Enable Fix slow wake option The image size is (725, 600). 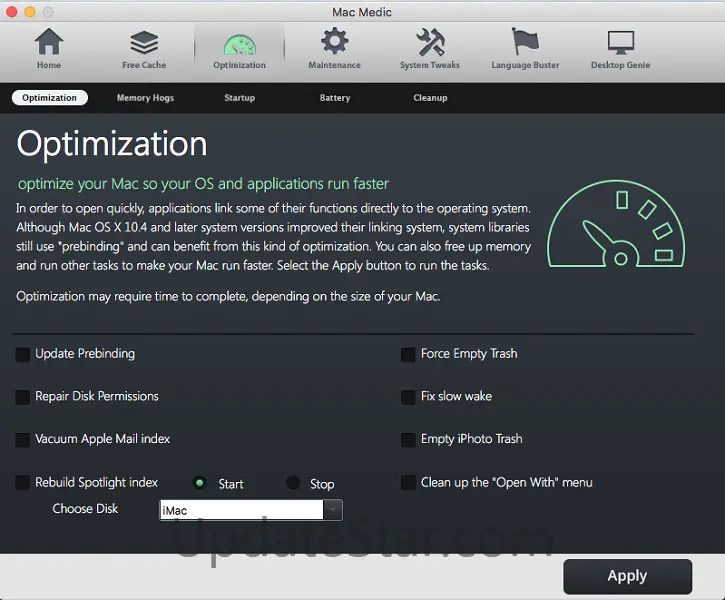coord(408,397)
